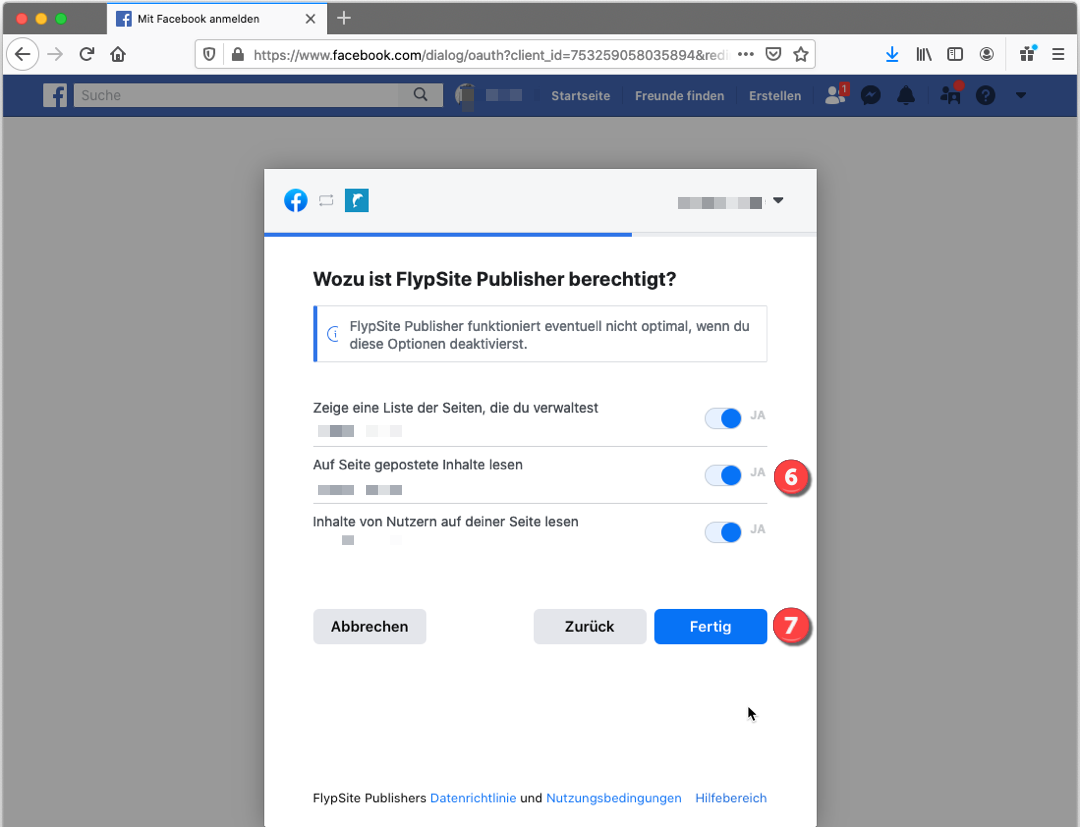The image size is (1080, 827).
Task: Click the Abbrechen button
Action: click(x=370, y=627)
